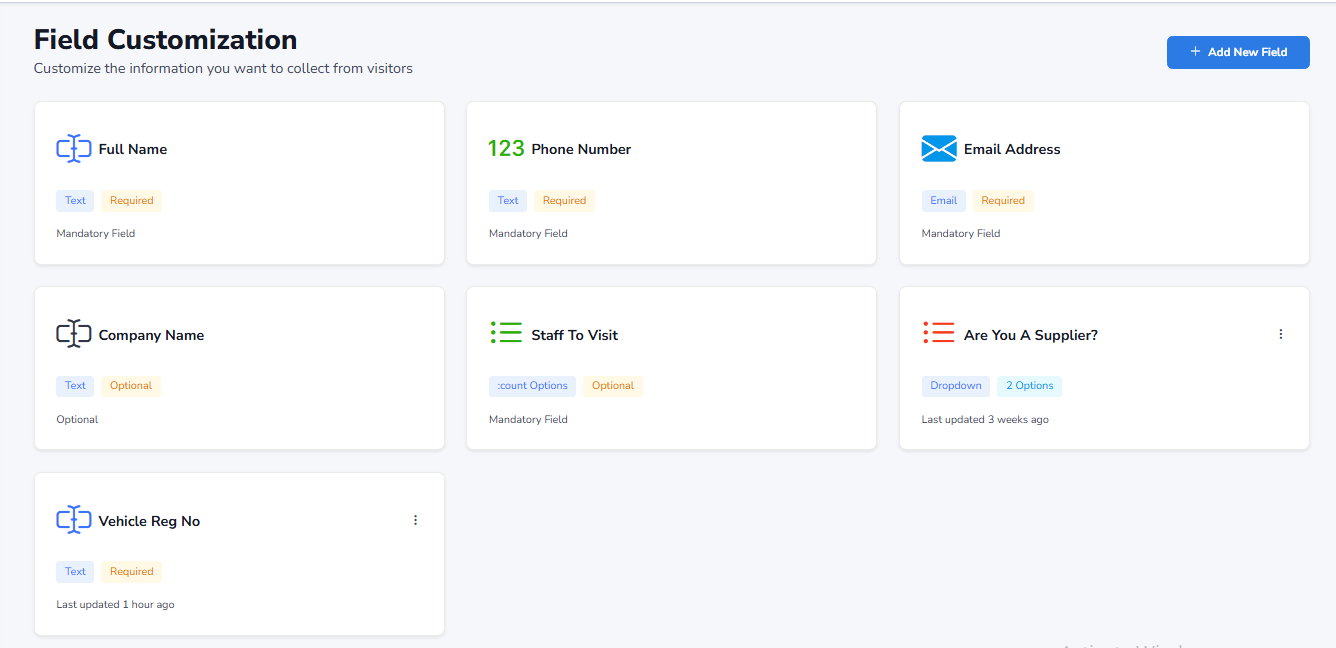Select the Are You A Supplier? title

tap(1031, 335)
